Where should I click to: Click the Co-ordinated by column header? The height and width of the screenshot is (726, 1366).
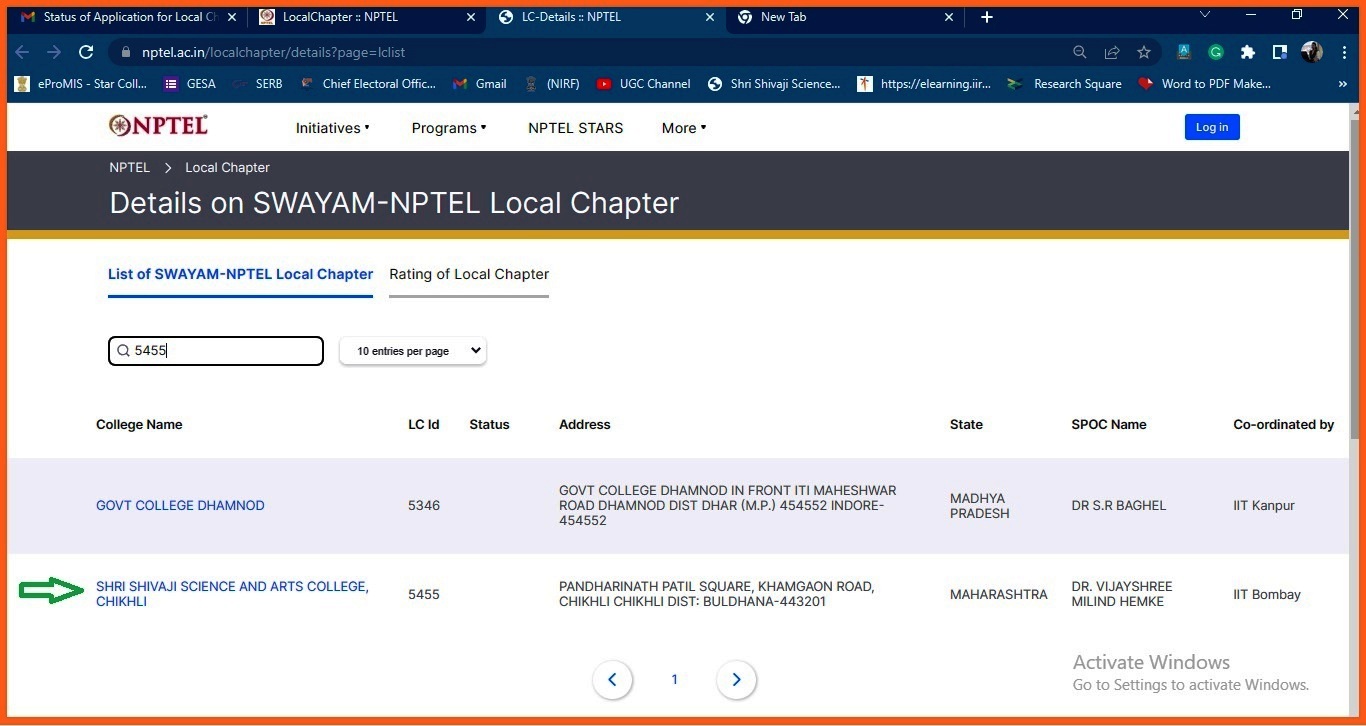click(x=1284, y=425)
